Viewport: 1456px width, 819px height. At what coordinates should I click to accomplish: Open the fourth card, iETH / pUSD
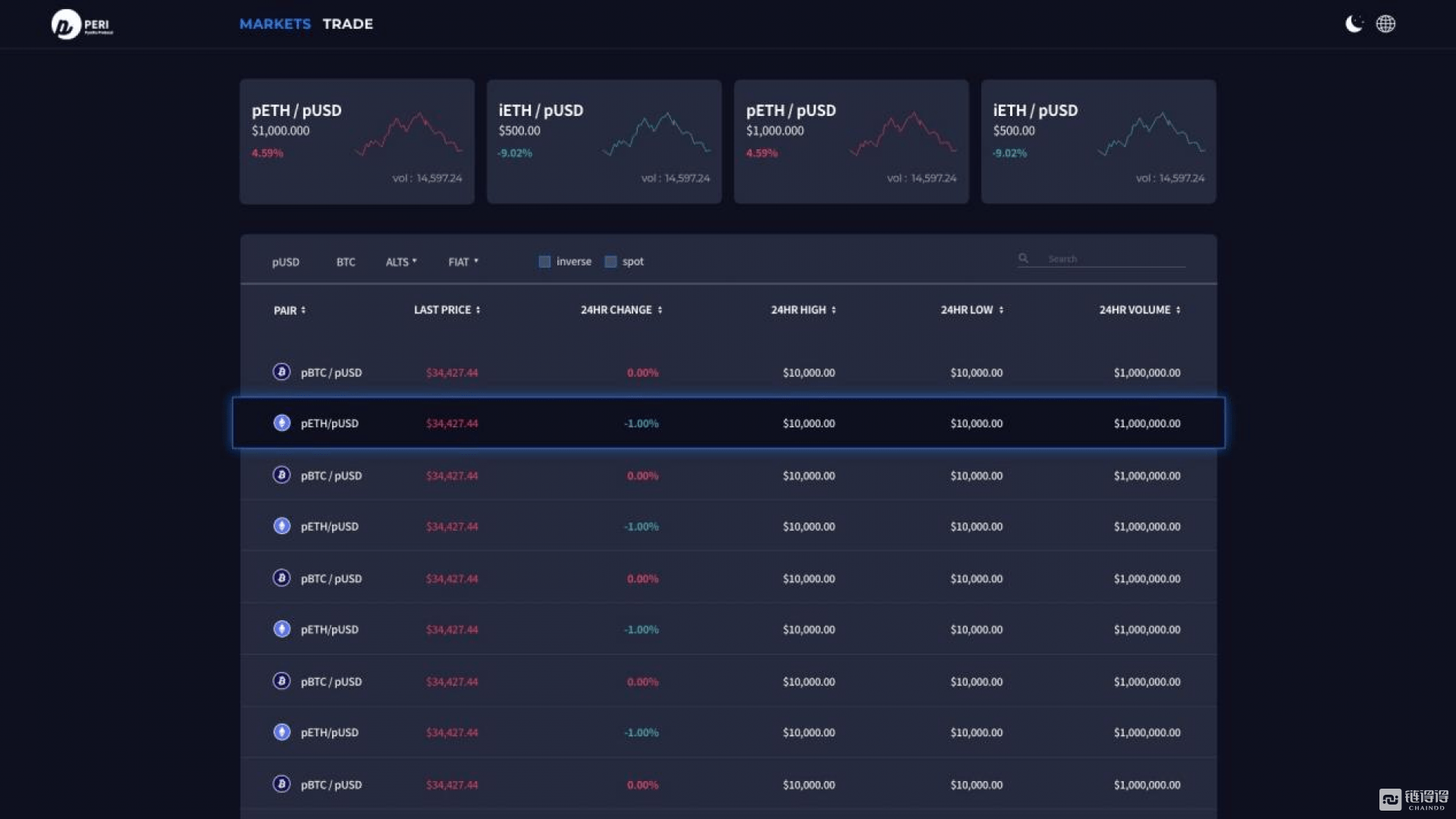(x=1099, y=142)
